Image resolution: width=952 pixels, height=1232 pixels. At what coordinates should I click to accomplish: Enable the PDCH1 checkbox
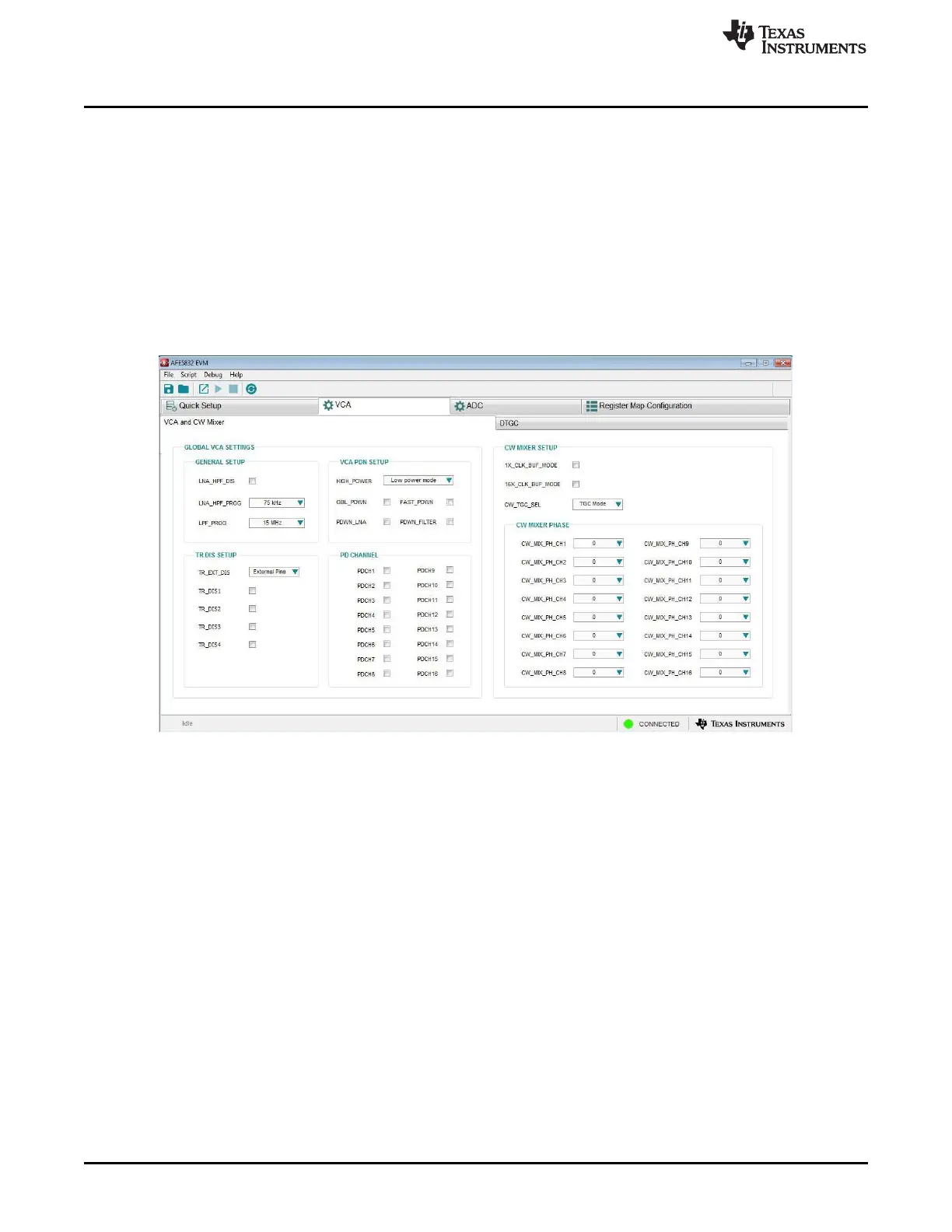point(387,571)
